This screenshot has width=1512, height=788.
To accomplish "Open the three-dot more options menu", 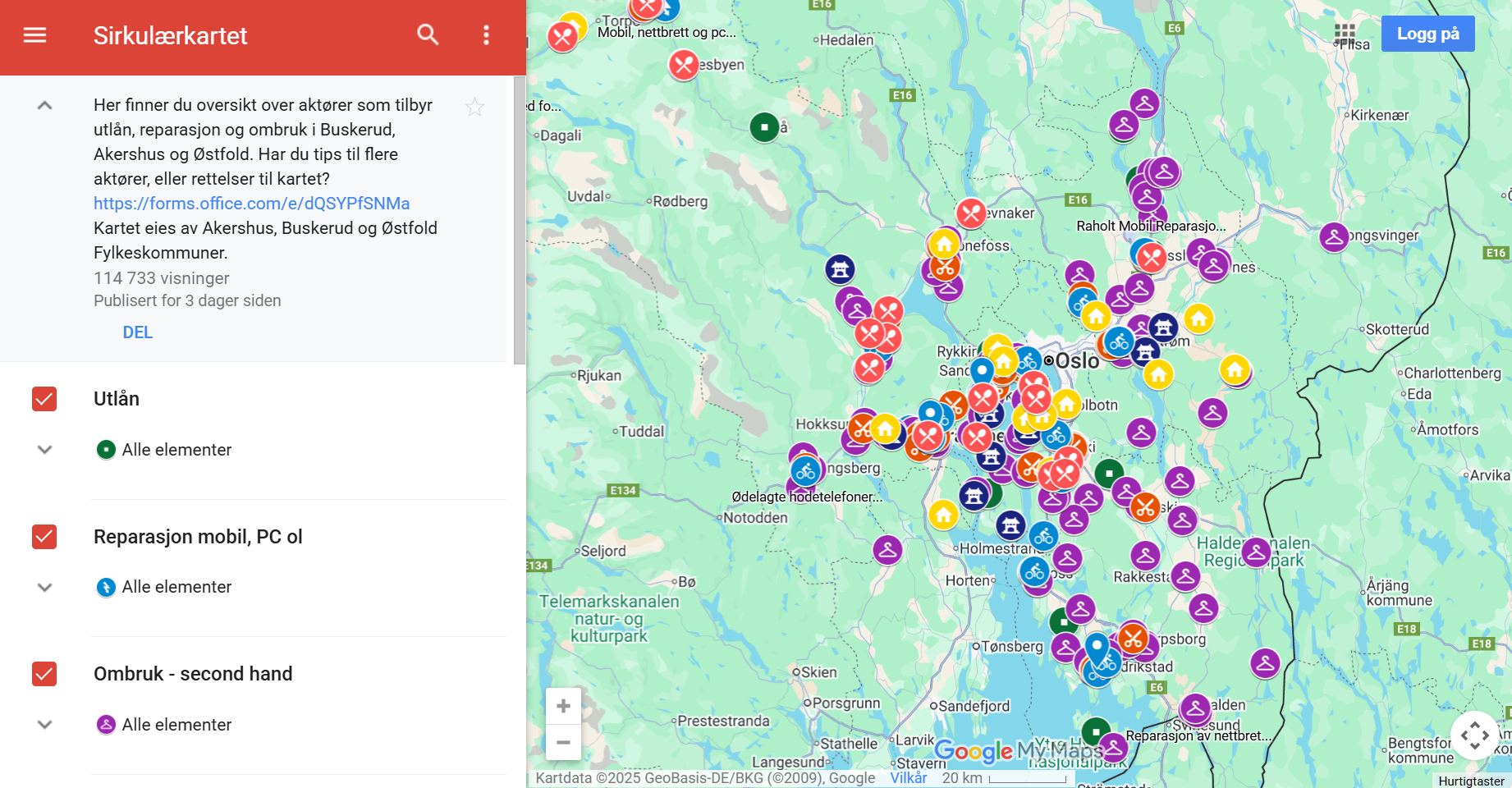I will pos(486,34).
